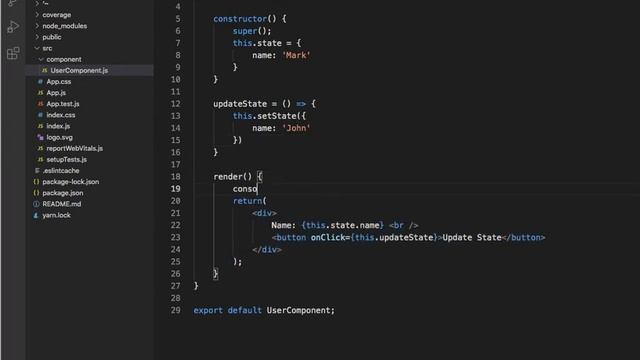Viewport: 640px width, 360px height.
Task: Click the 'John' string on line 14
Action: 296,128
